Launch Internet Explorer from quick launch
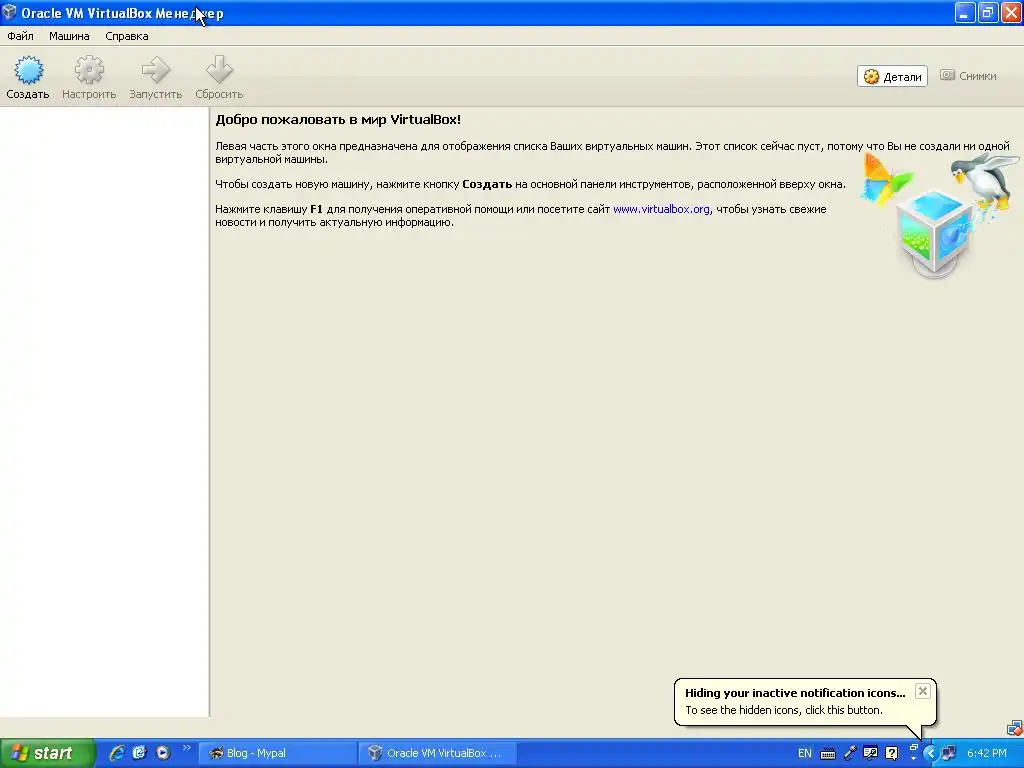The image size is (1024, 768). [x=117, y=753]
